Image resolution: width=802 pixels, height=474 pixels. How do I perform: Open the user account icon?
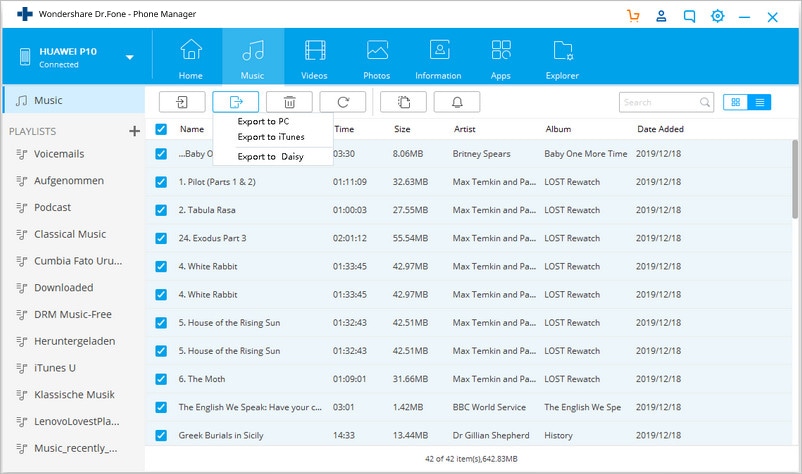pyautogui.click(x=661, y=16)
